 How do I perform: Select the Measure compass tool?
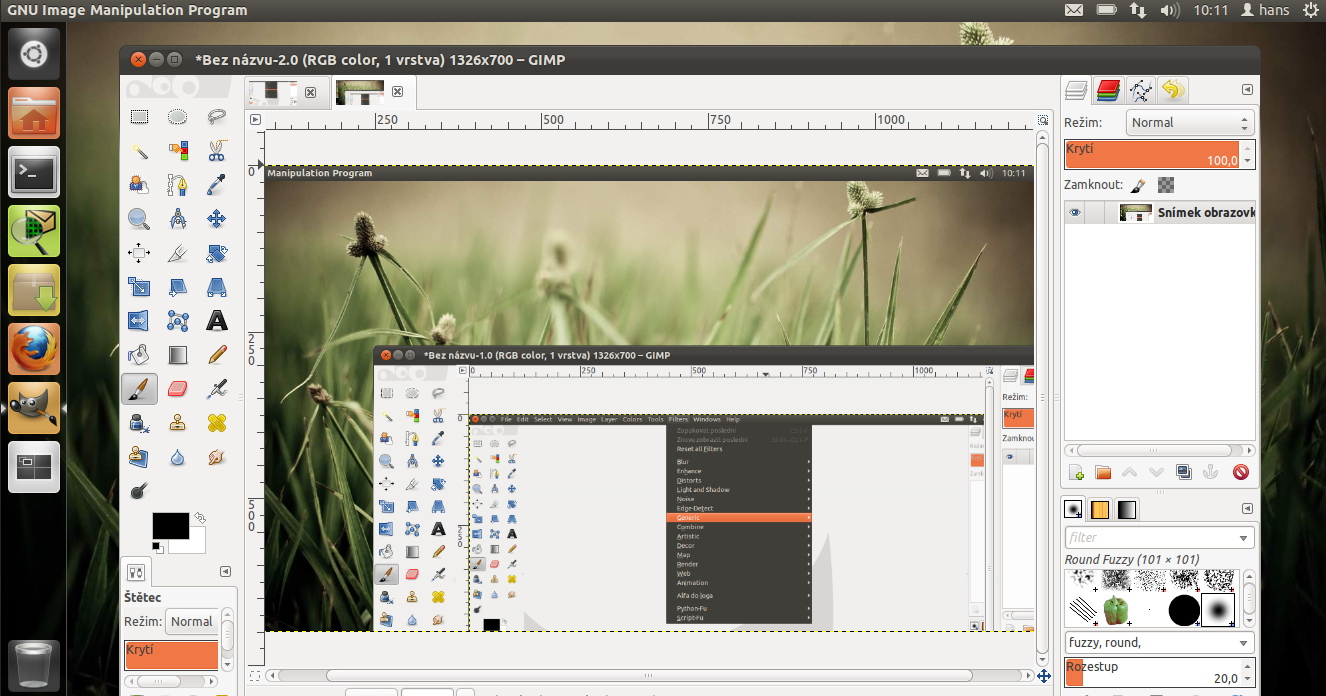click(177, 219)
